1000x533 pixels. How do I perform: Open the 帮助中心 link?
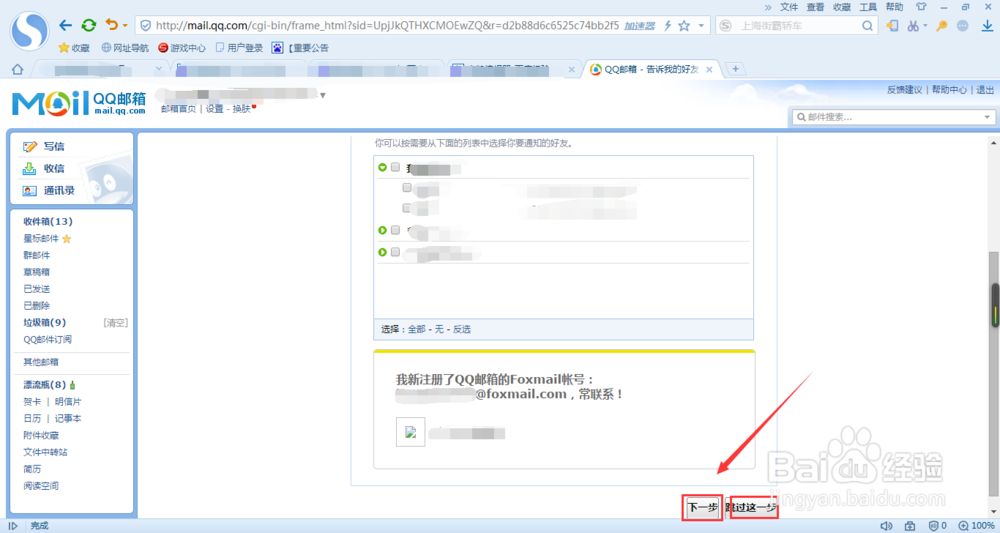tap(949, 90)
